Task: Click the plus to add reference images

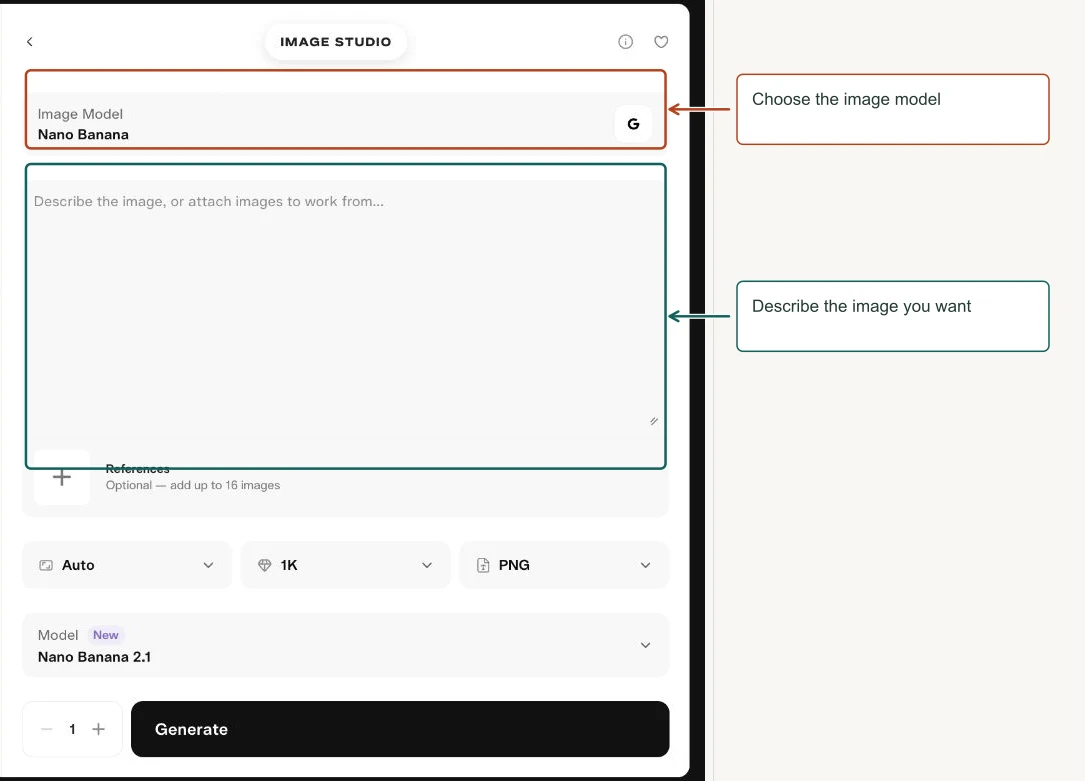Action: (x=62, y=477)
